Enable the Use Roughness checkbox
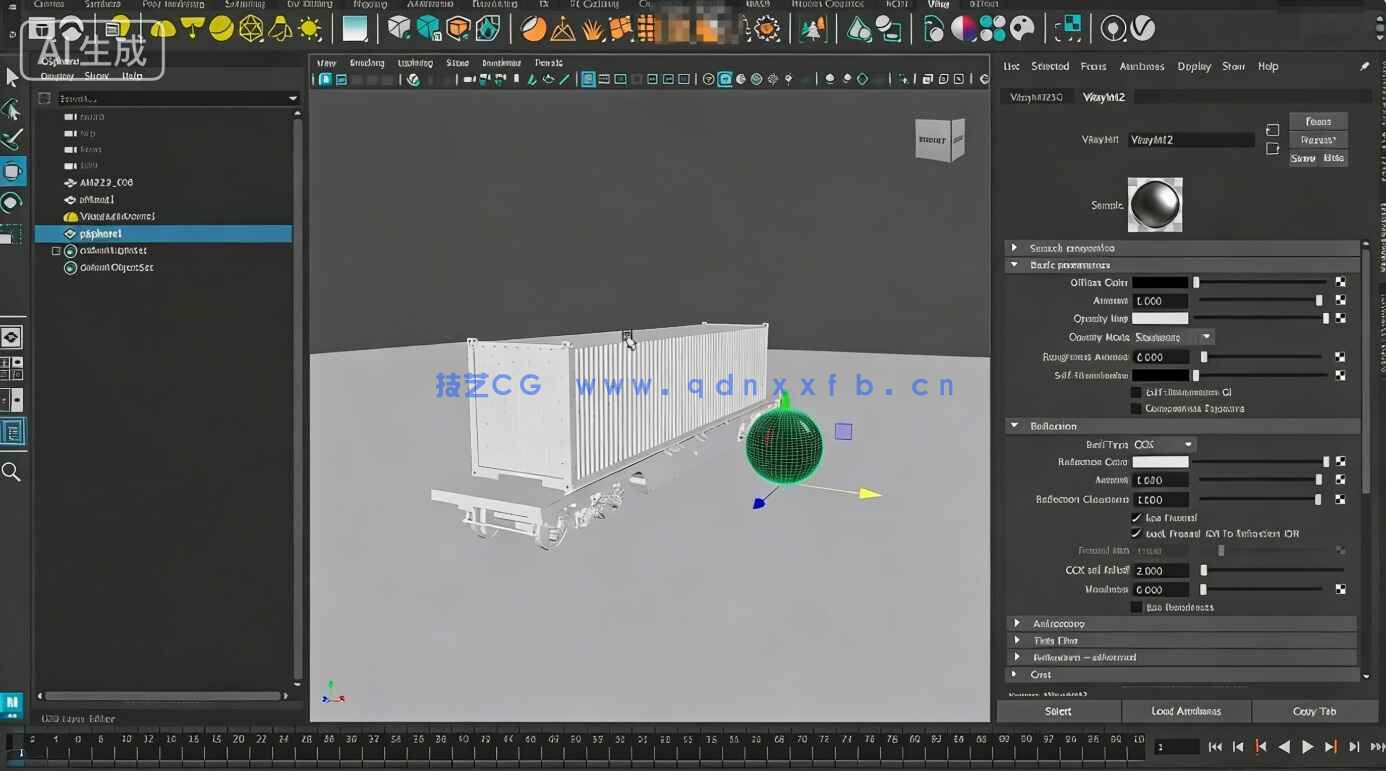 pyautogui.click(x=1136, y=606)
